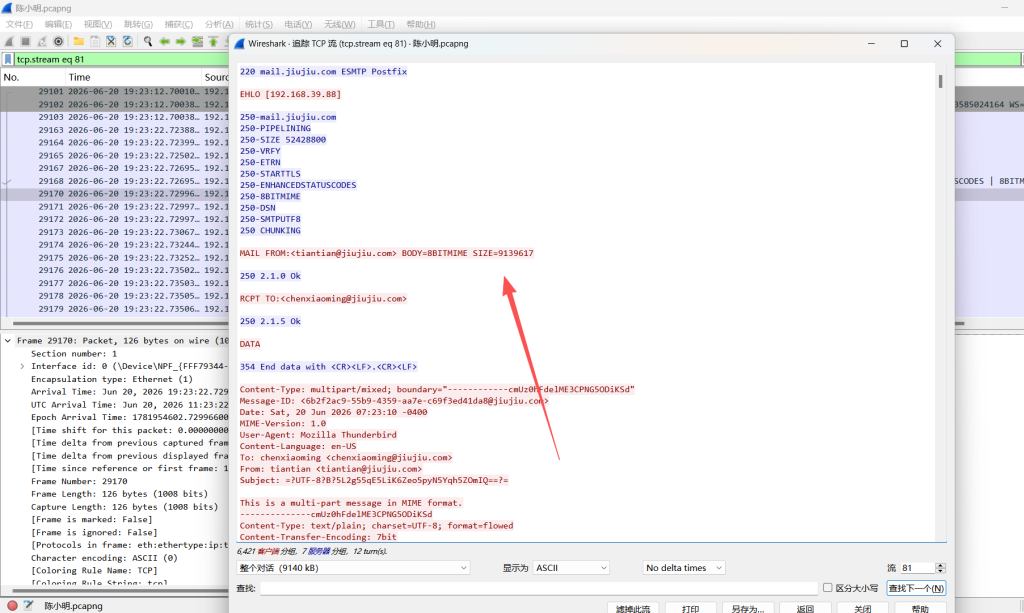Click the 查找 search text field

(539, 588)
